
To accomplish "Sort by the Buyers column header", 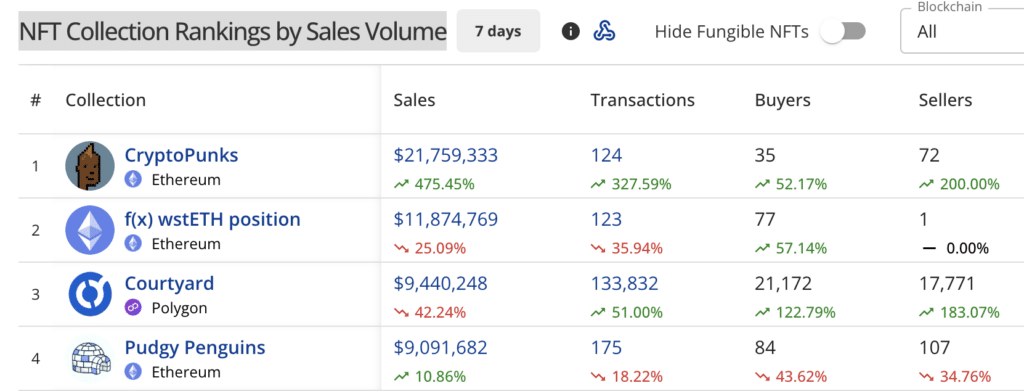I will (782, 100).
